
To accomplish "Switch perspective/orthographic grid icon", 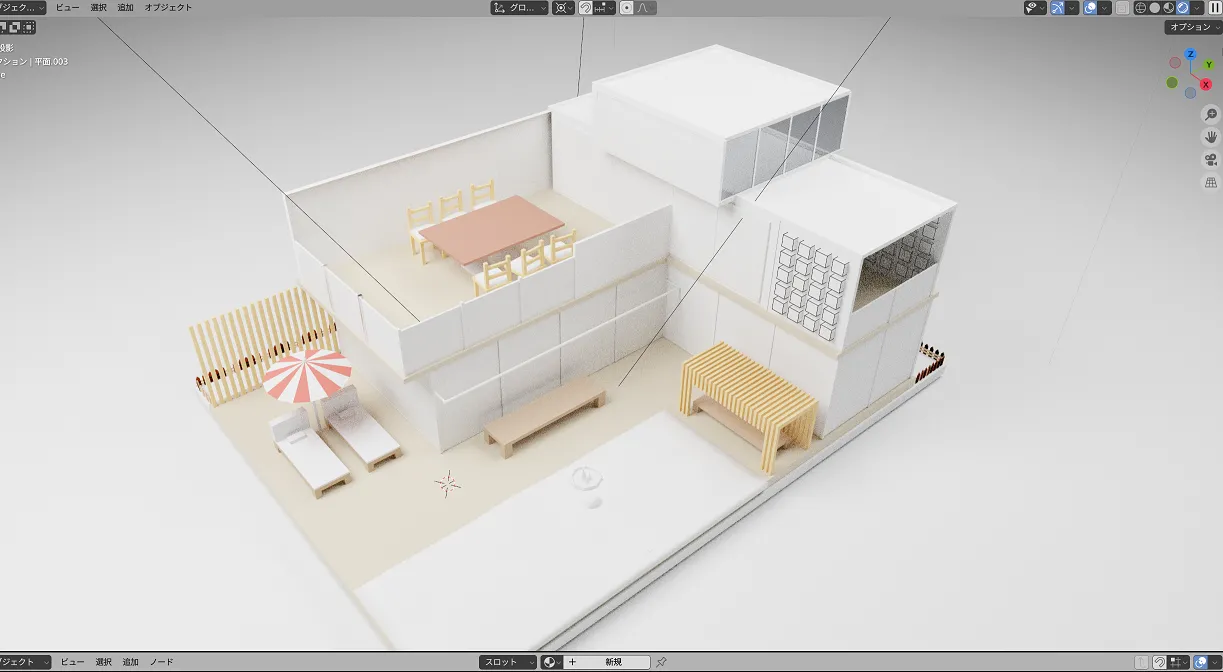I will pos(1211,183).
